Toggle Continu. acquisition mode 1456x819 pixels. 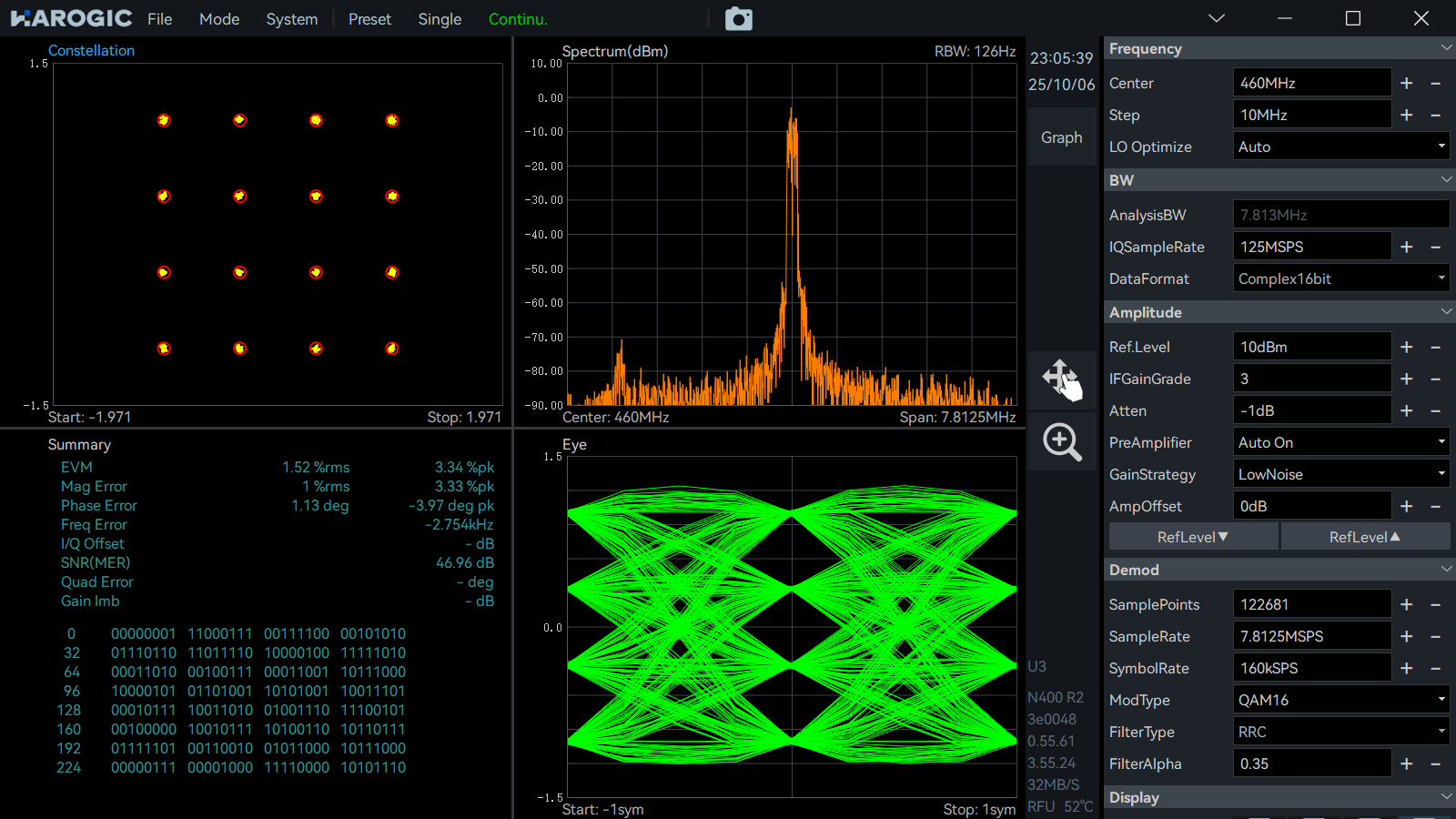[518, 19]
